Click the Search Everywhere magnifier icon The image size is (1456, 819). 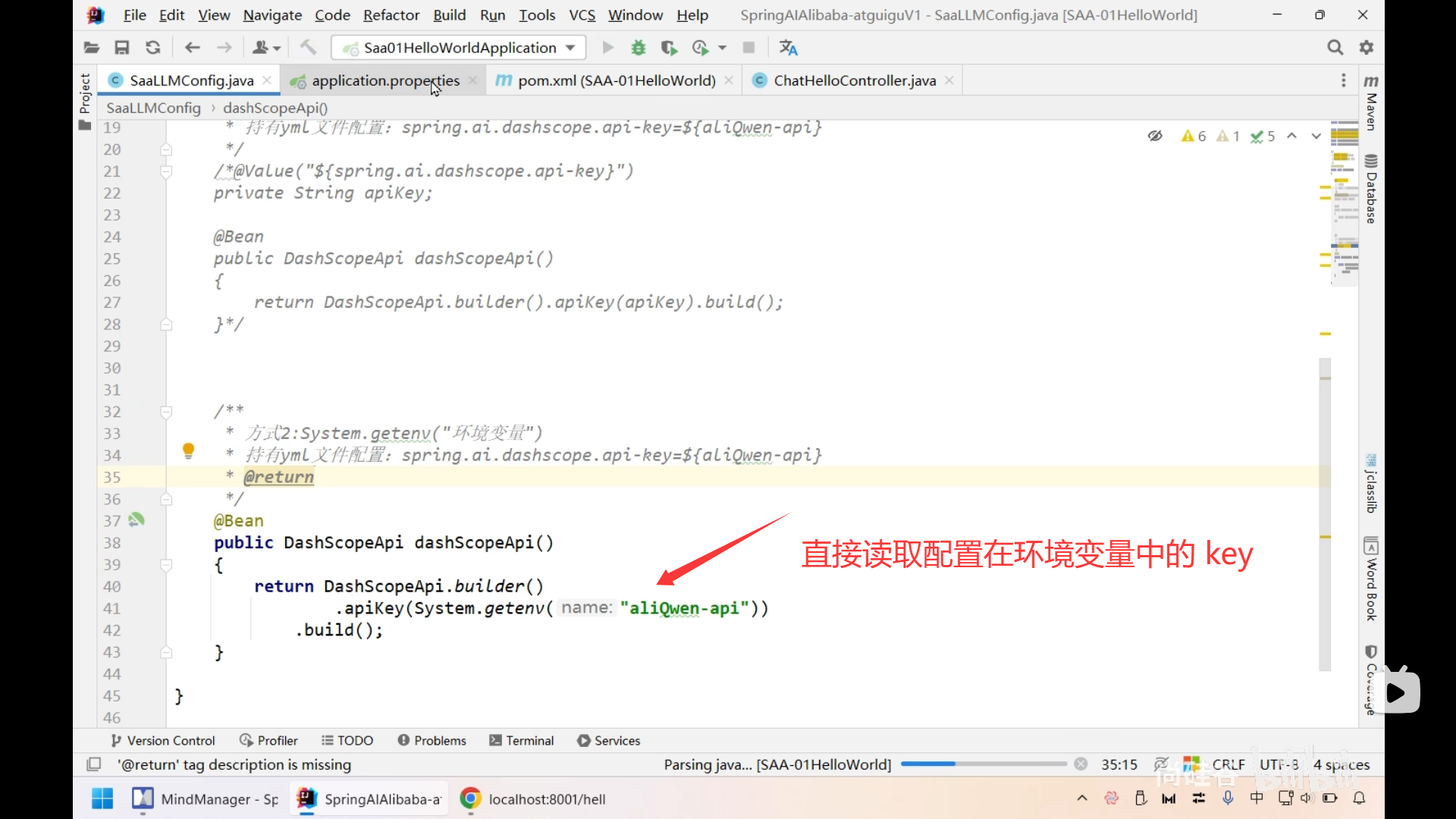(1335, 48)
